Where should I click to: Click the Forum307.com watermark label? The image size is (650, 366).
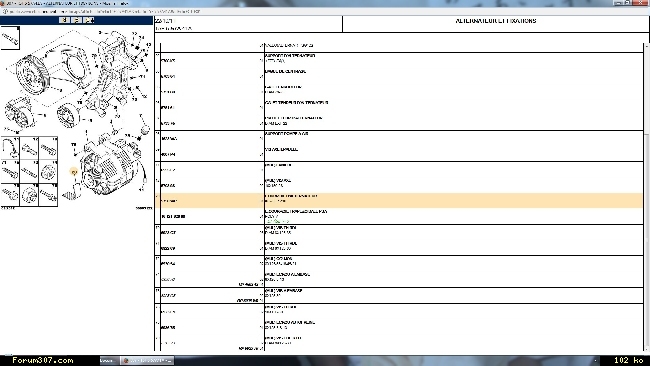[43, 360]
